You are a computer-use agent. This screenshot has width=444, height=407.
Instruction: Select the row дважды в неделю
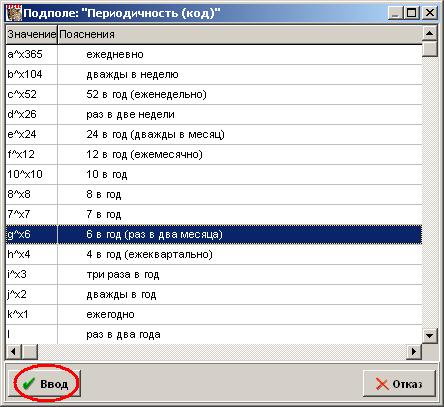[214, 74]
